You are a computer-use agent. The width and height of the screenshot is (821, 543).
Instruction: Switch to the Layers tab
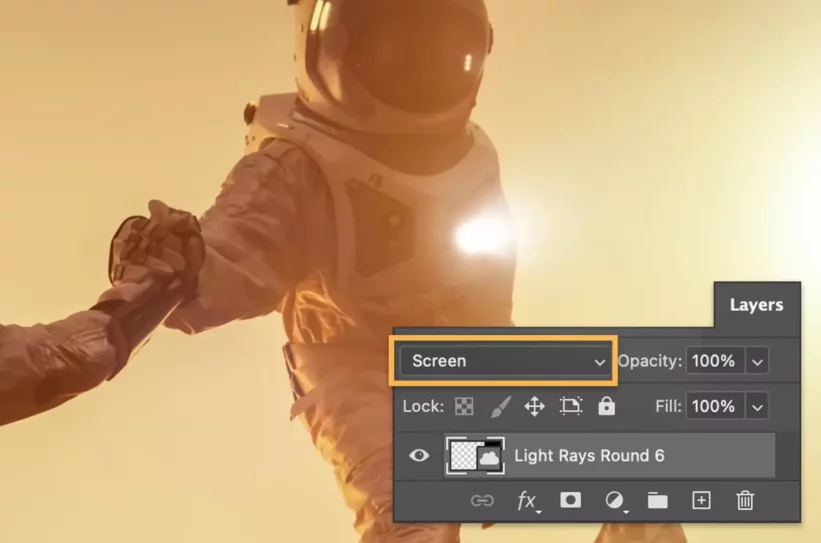[757, 305]
